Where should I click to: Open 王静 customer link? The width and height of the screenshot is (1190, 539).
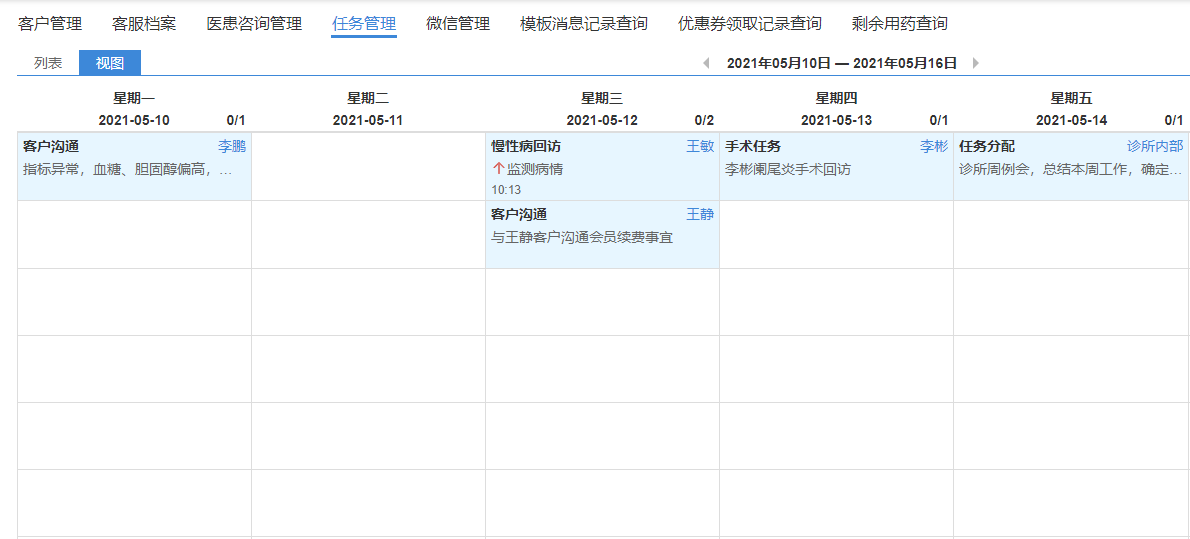click(x=700, y=214)
